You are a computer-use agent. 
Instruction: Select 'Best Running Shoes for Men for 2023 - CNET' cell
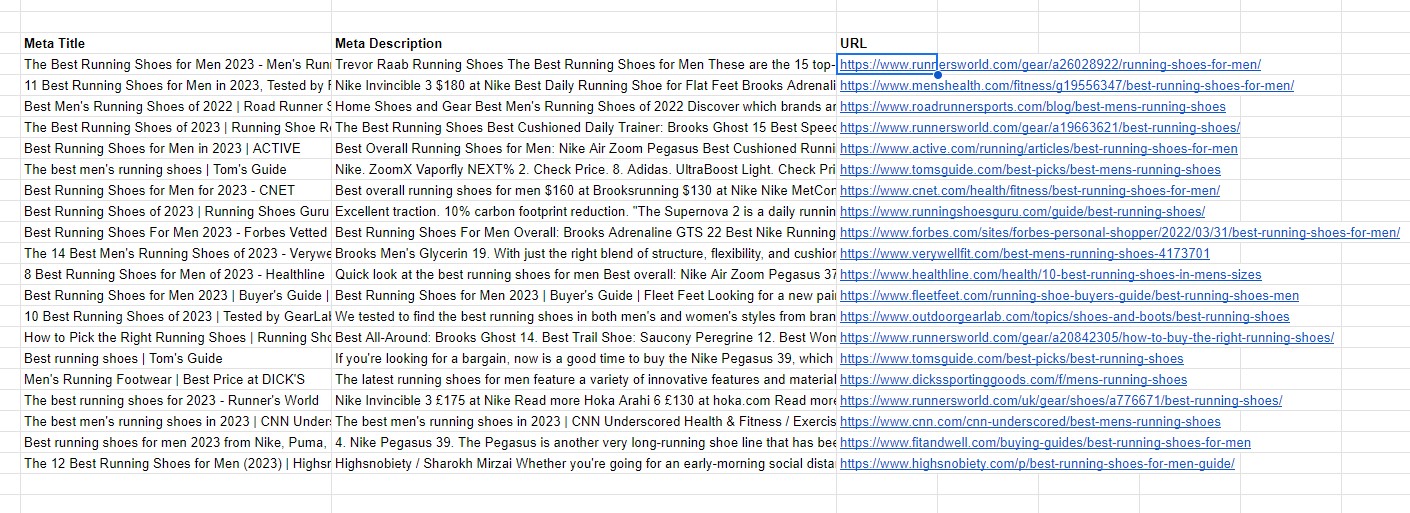pos(177,191)
